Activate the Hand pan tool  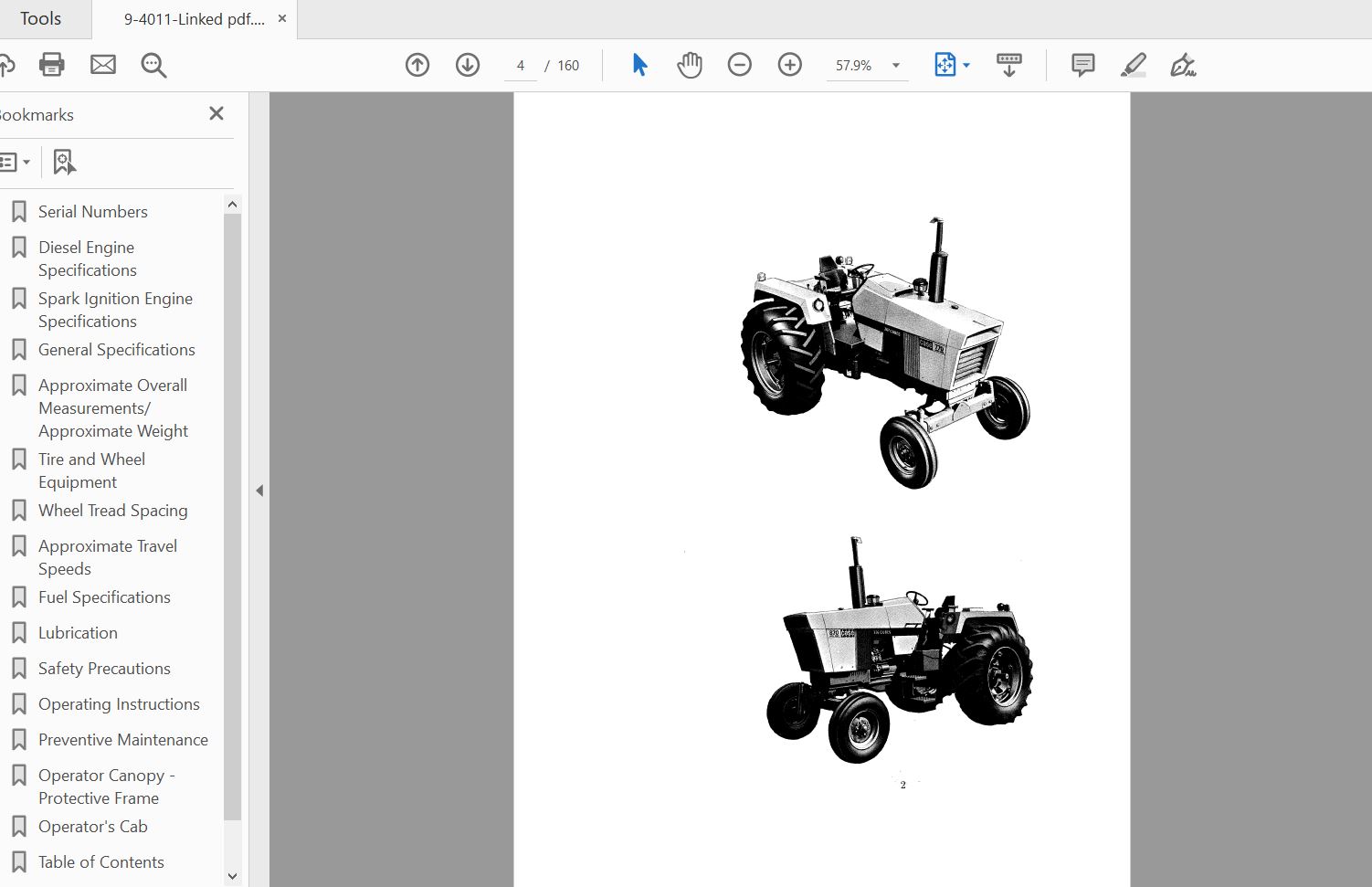pos(690,65)
